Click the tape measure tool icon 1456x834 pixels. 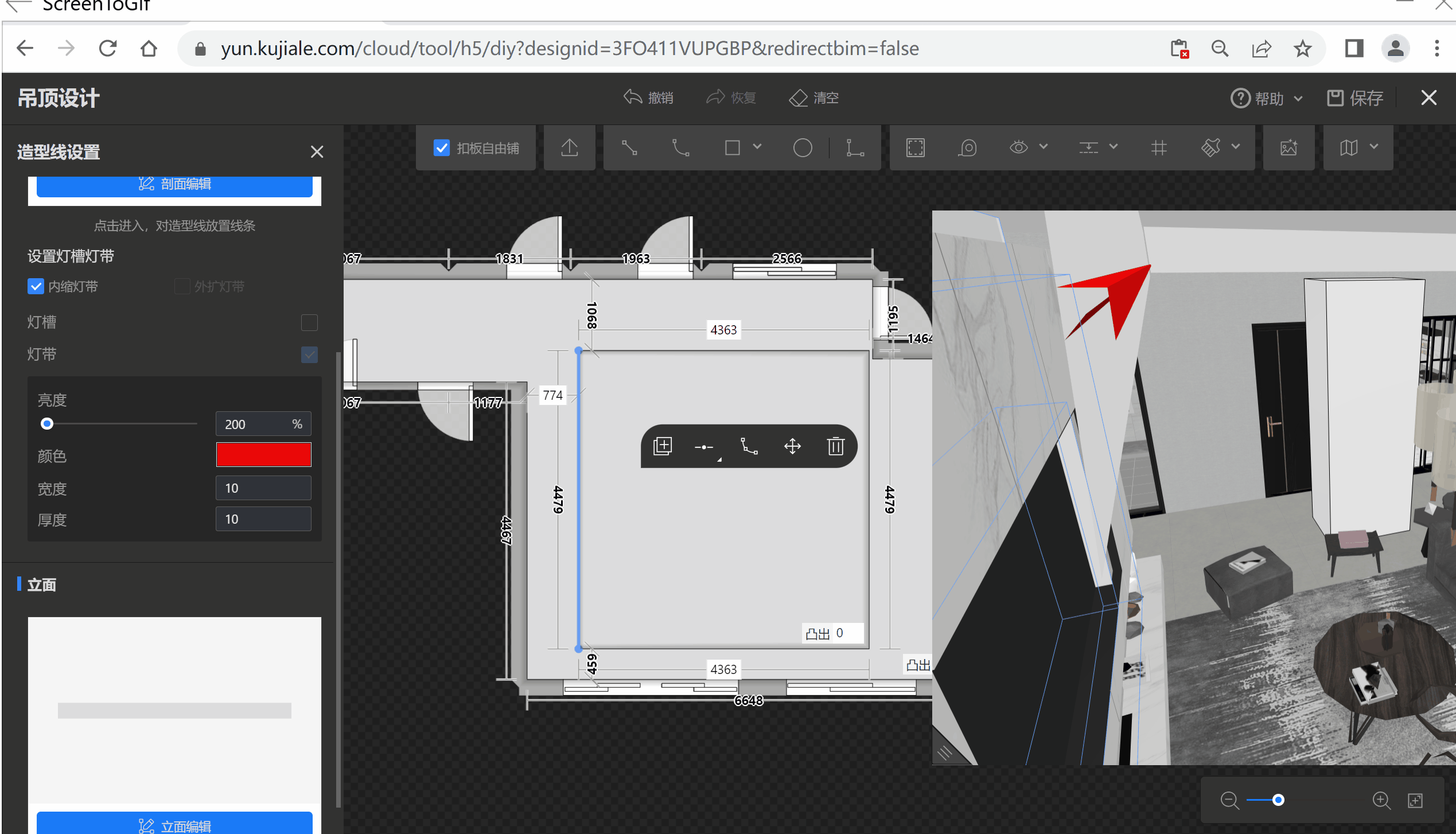click(967, 148)
